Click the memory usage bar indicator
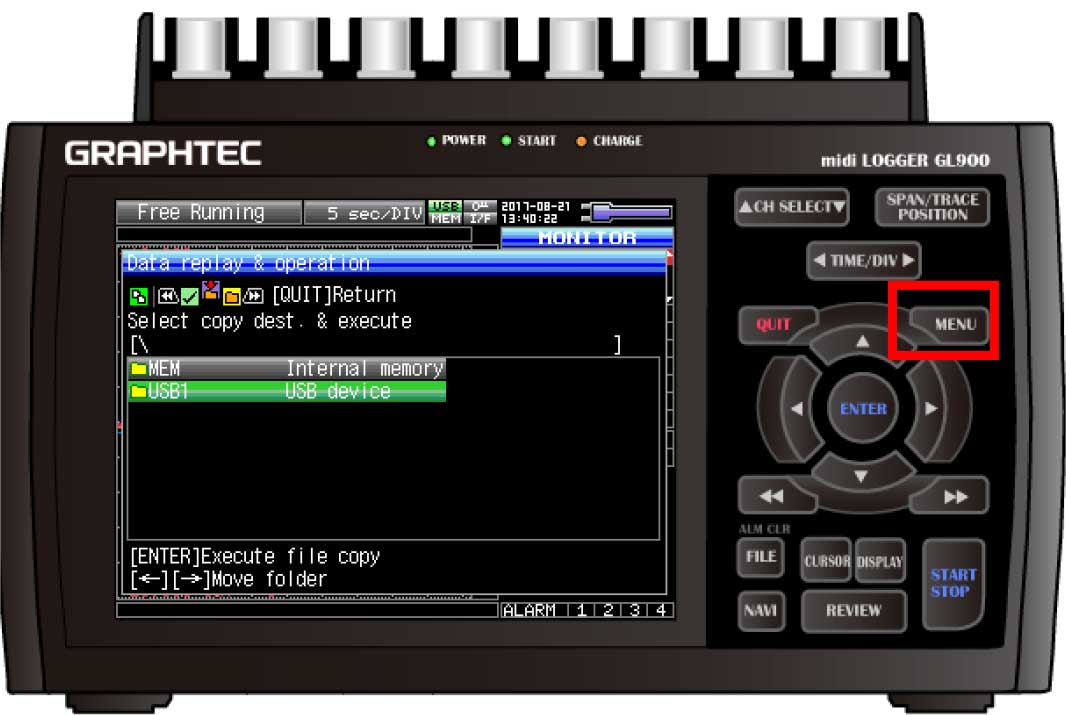 pyautogui.click(x=627, y=212)
